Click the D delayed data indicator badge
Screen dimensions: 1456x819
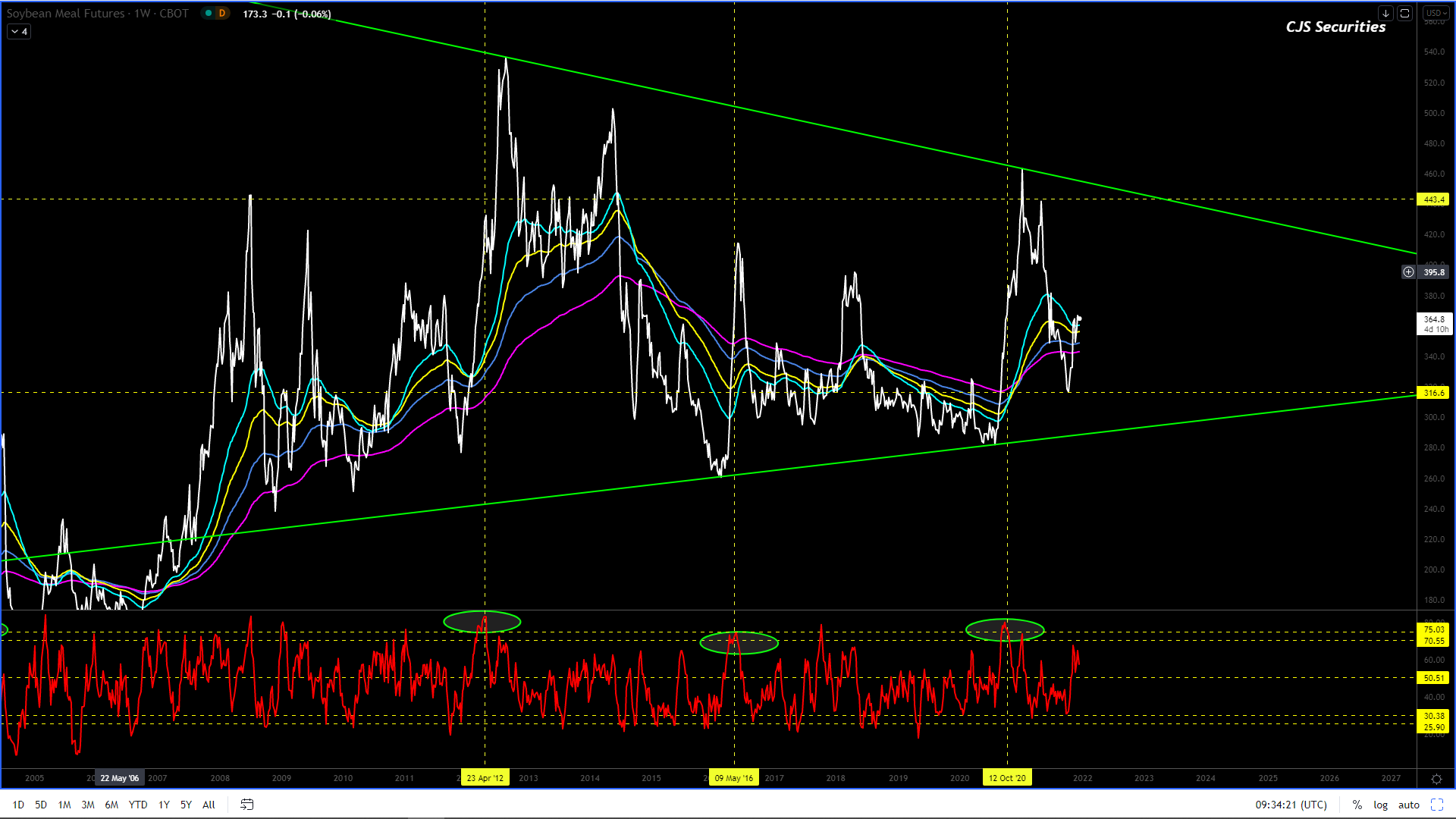point(222,14)
